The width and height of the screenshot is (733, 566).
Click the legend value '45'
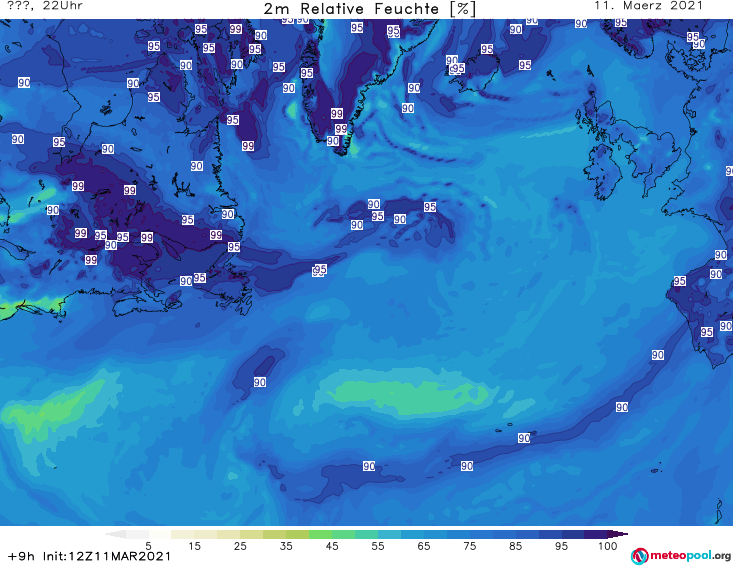pyautogui.click(x=331, y=546)
